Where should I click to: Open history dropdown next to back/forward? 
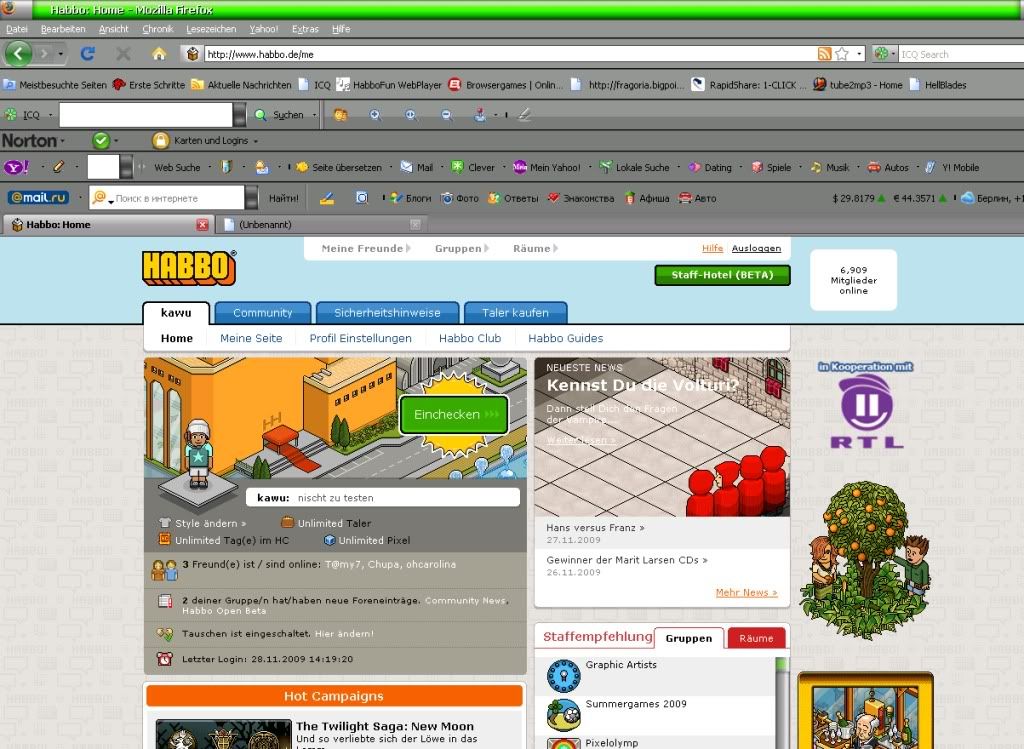point(61,54)
